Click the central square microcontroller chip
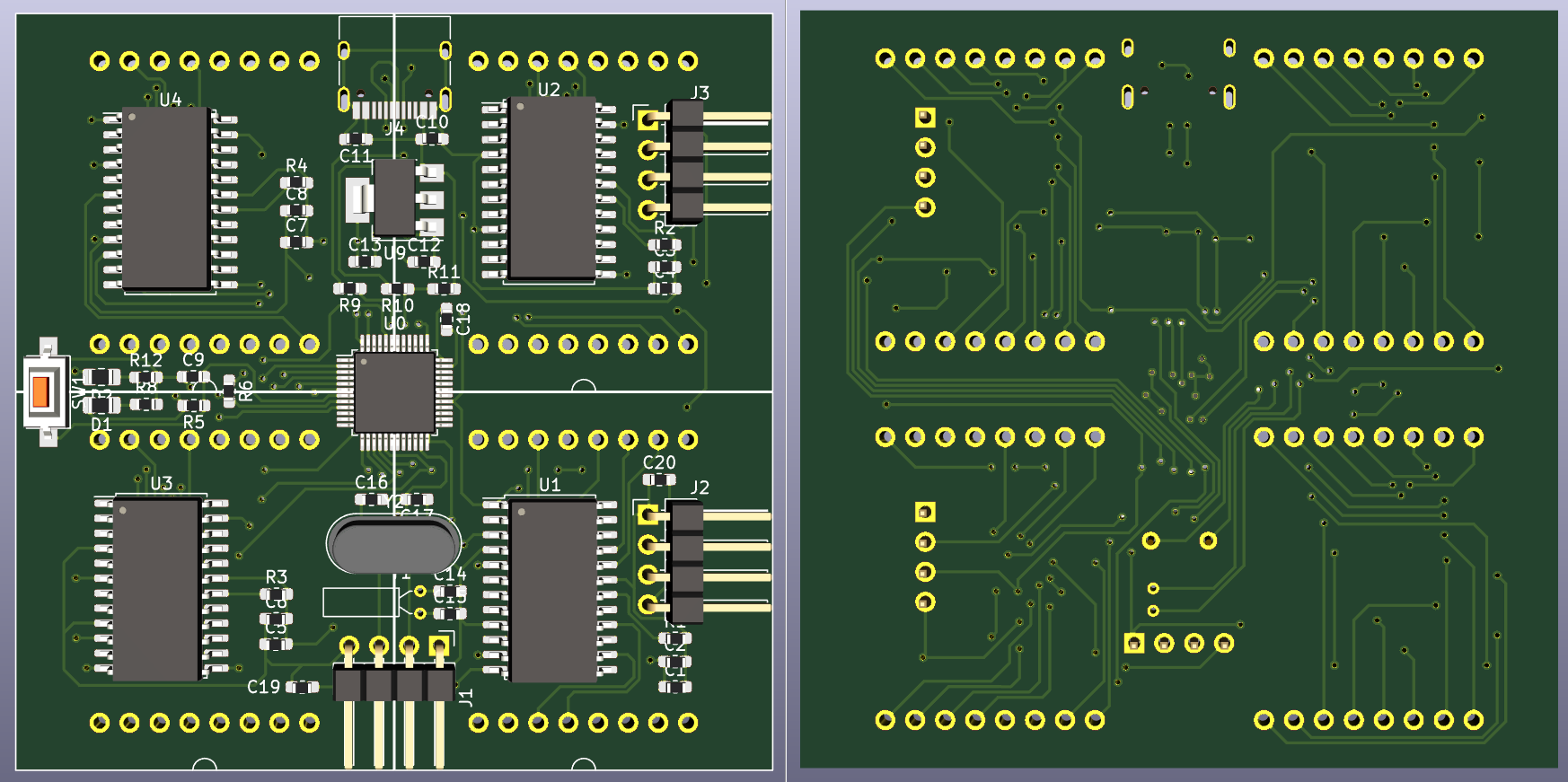 tap(394, 392)
